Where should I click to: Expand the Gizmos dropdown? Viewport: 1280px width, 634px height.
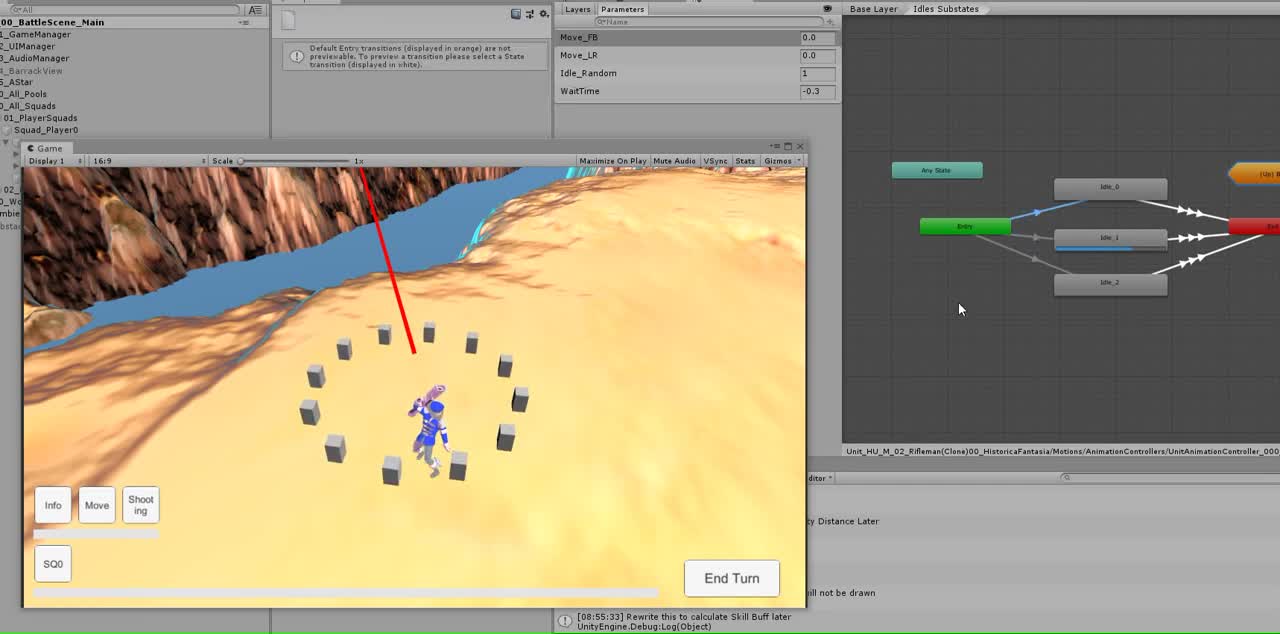coord(781,161)
